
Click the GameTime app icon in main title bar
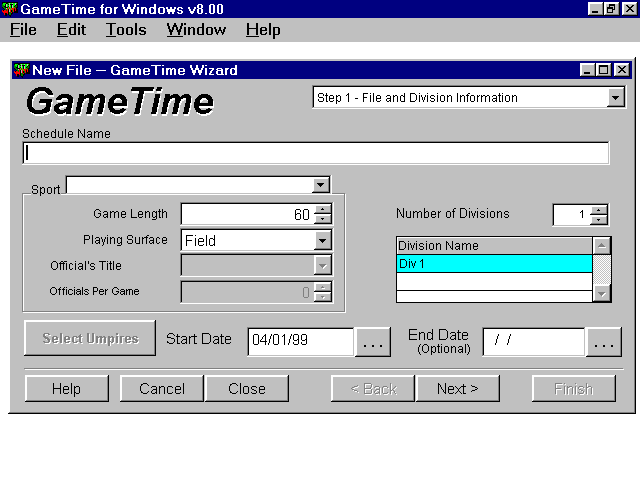(x=10, y=9)
